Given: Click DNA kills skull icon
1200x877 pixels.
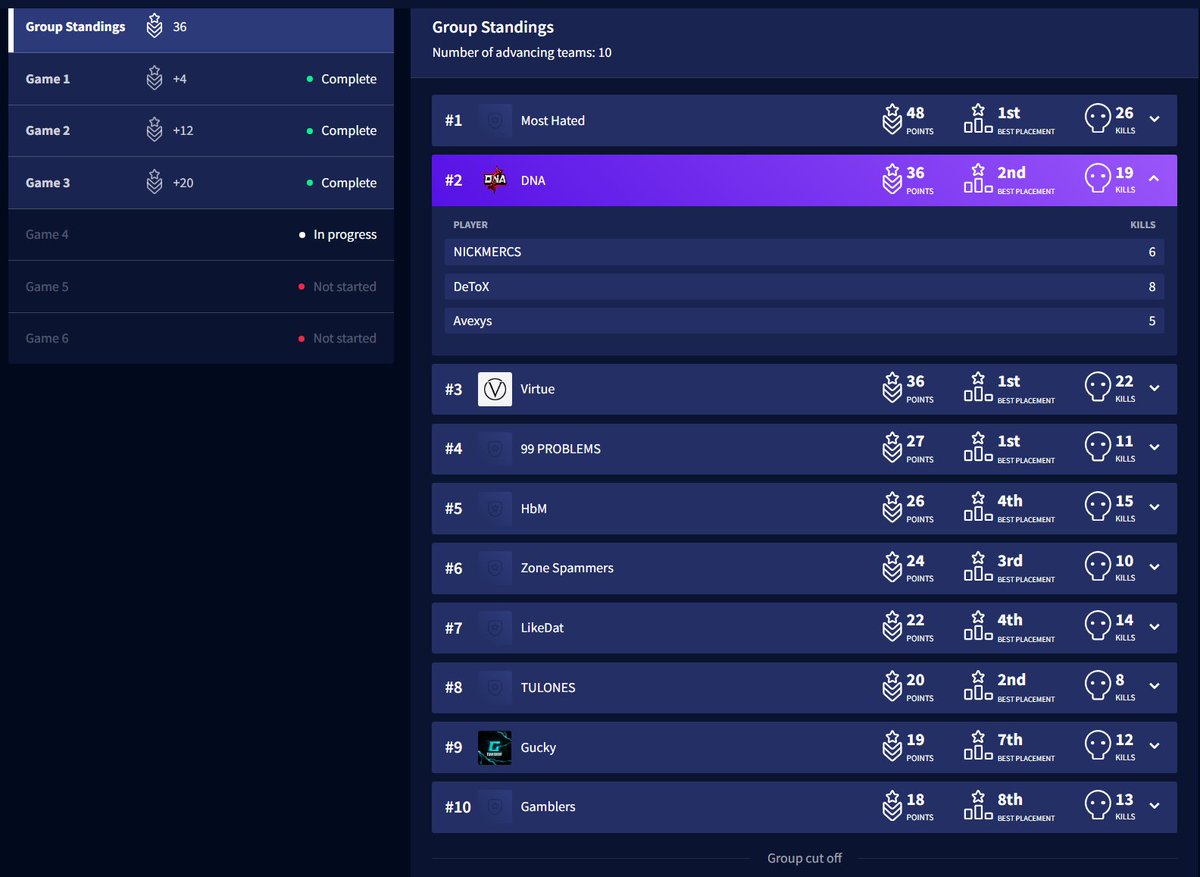Looking at the screenshot, I should [x=1098, y=179].
